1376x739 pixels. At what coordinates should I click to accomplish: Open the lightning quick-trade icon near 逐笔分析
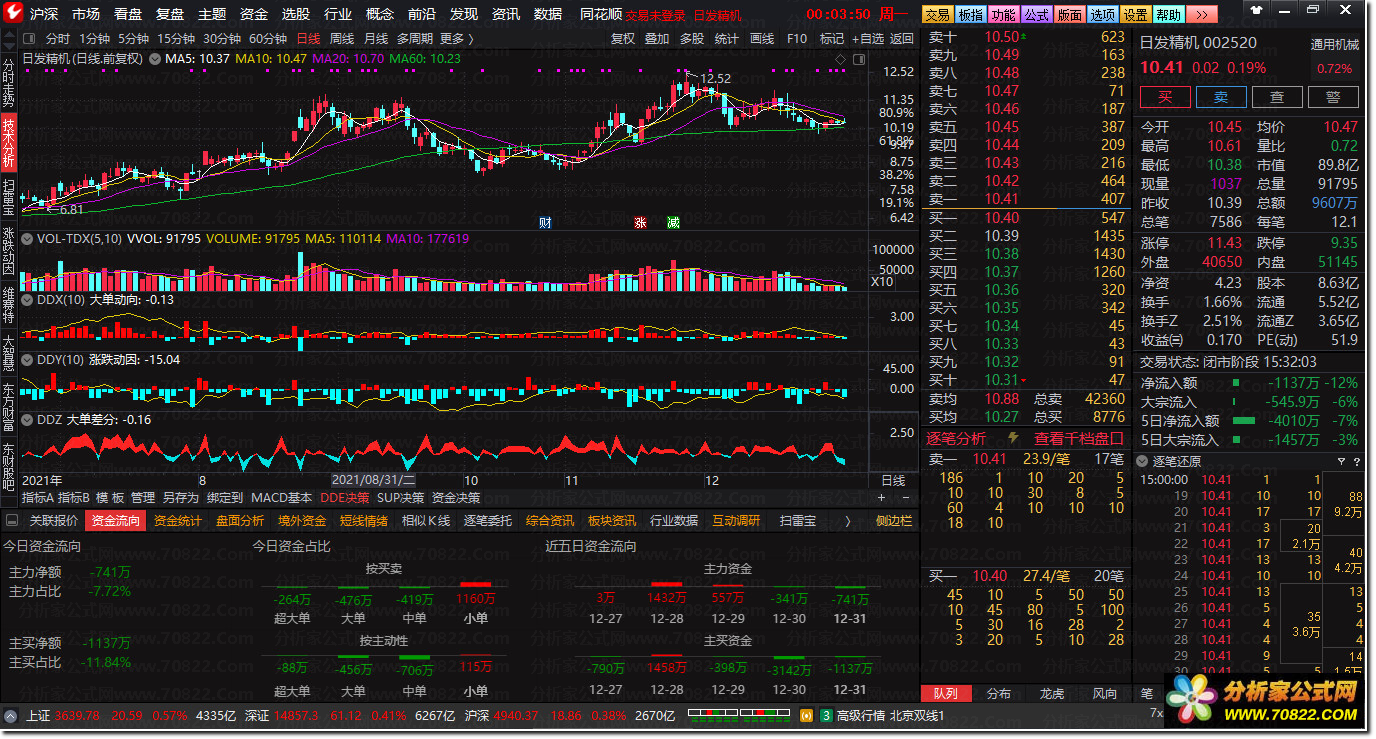pyautogui.click(x=1013, y=438)
